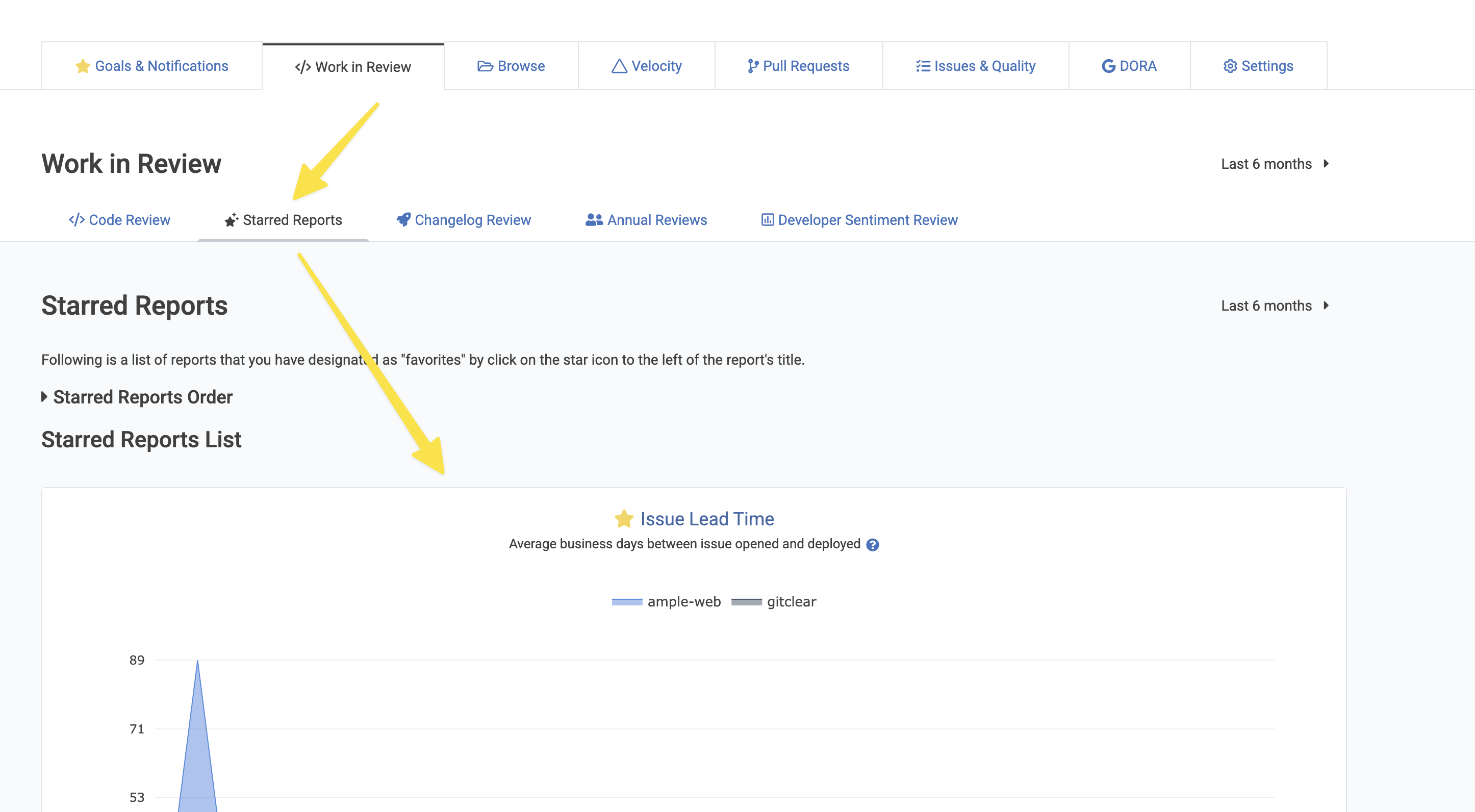Screen dimensions: 1475x812
Task: Click the sparkle star icon beside Starred Reports
Action: coord(232,220)
